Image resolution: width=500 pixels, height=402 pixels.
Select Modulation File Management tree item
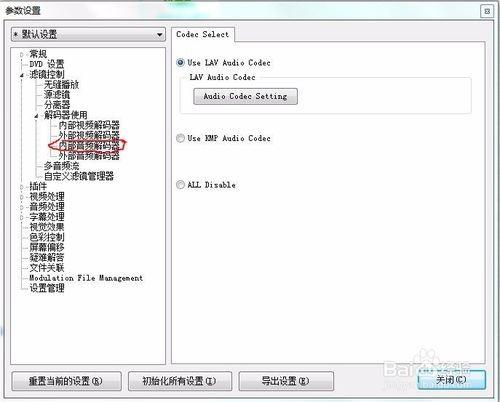(86, 278)
